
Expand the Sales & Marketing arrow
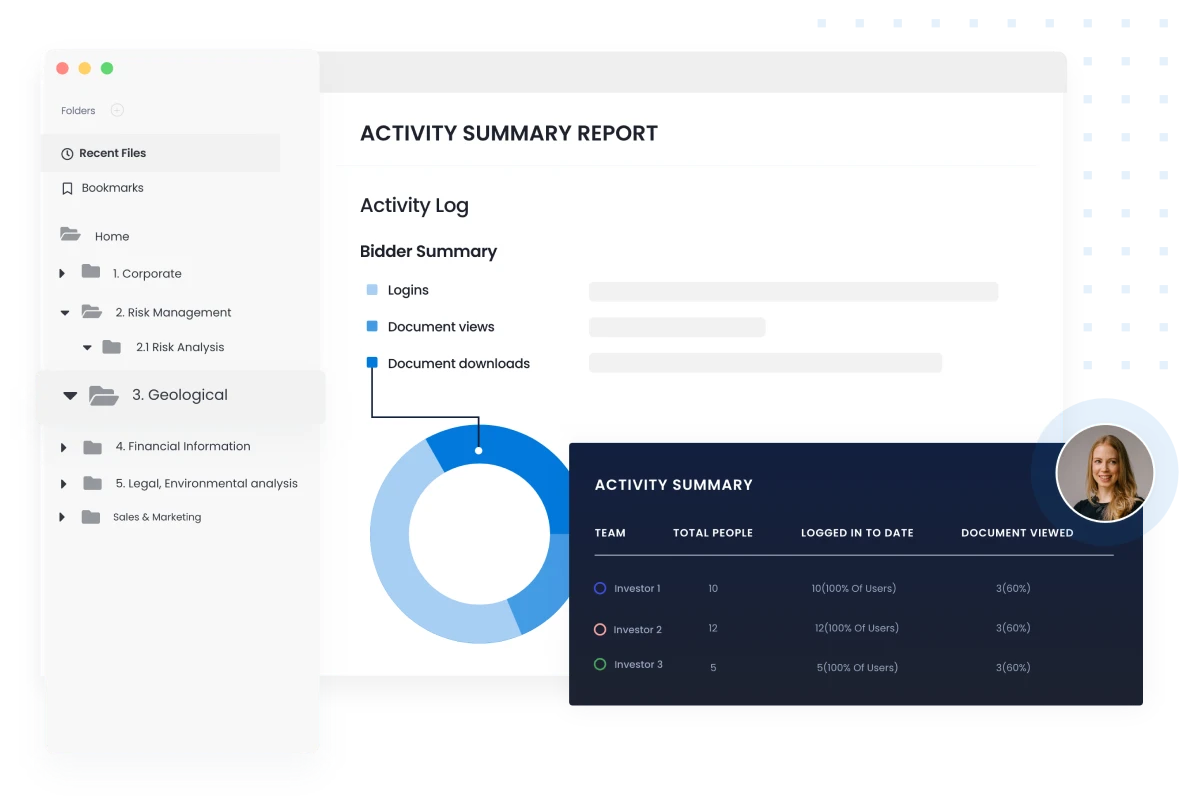pyautogui.click(x=62, y=517)
